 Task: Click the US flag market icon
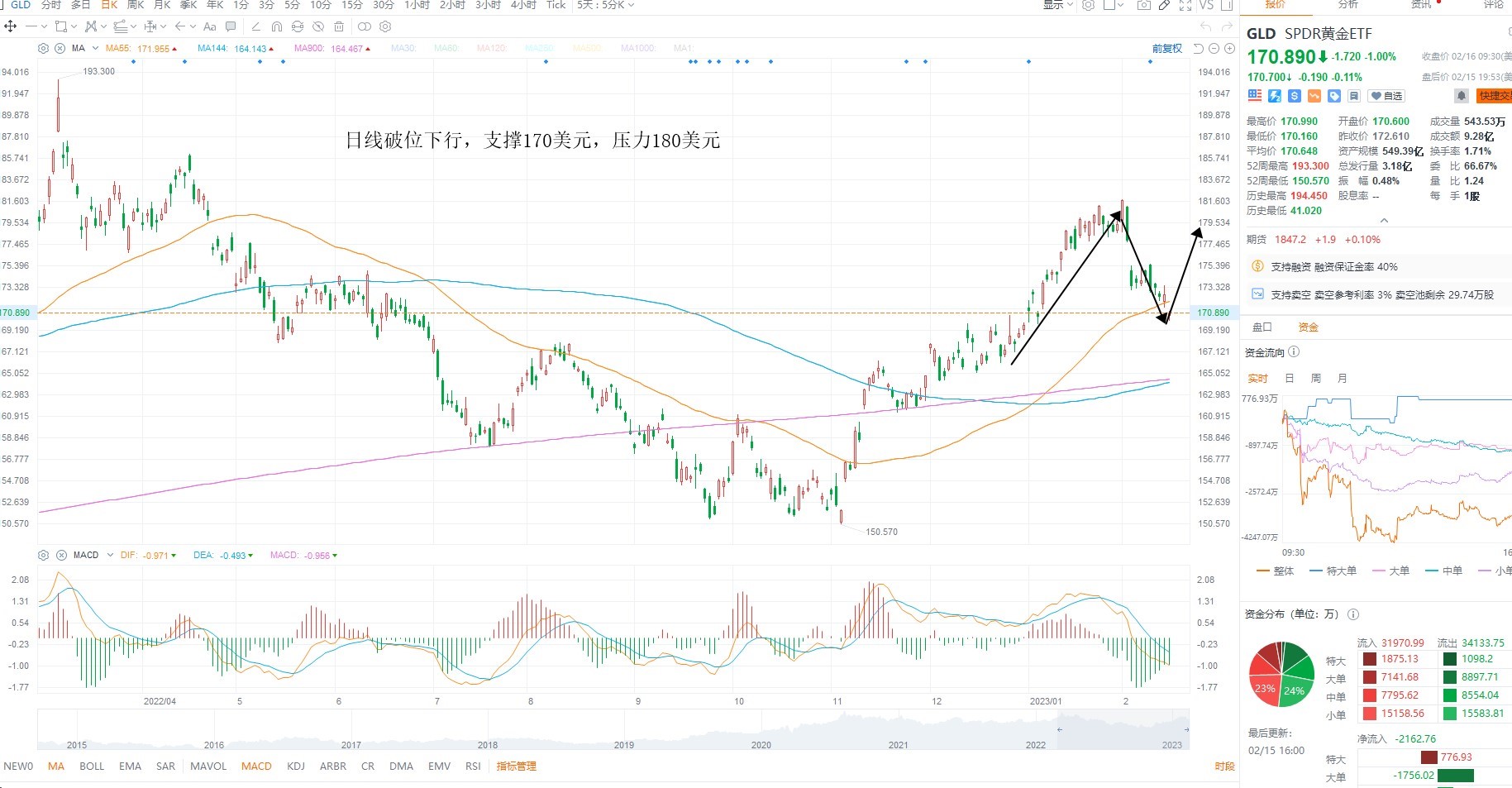point(1255,96)
